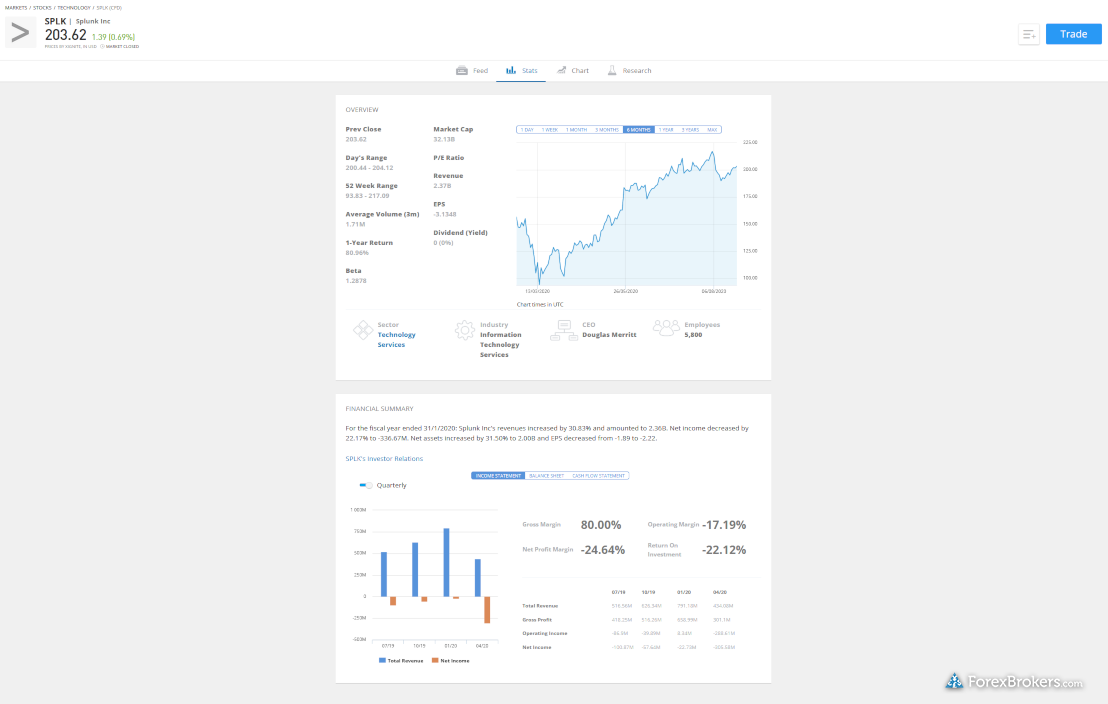Click the CEO org-chart icon

point(564,330)
